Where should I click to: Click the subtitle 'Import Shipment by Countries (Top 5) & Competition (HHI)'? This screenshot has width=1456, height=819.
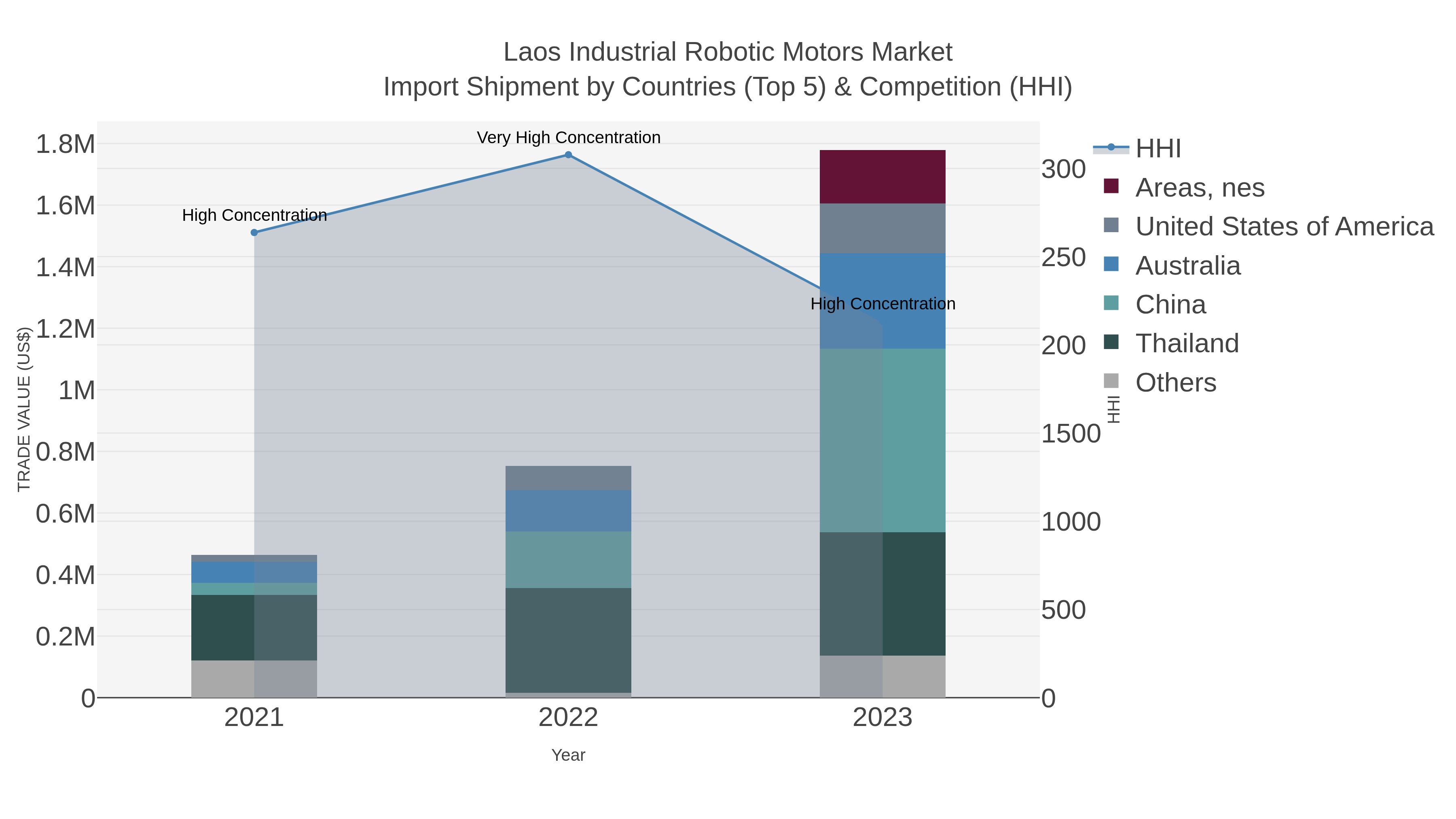pos(728,87)
